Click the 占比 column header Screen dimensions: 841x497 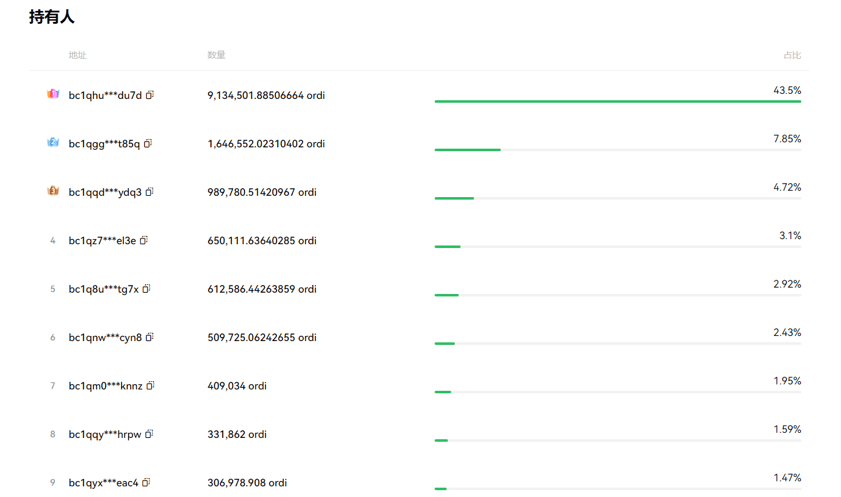point(791,55)
